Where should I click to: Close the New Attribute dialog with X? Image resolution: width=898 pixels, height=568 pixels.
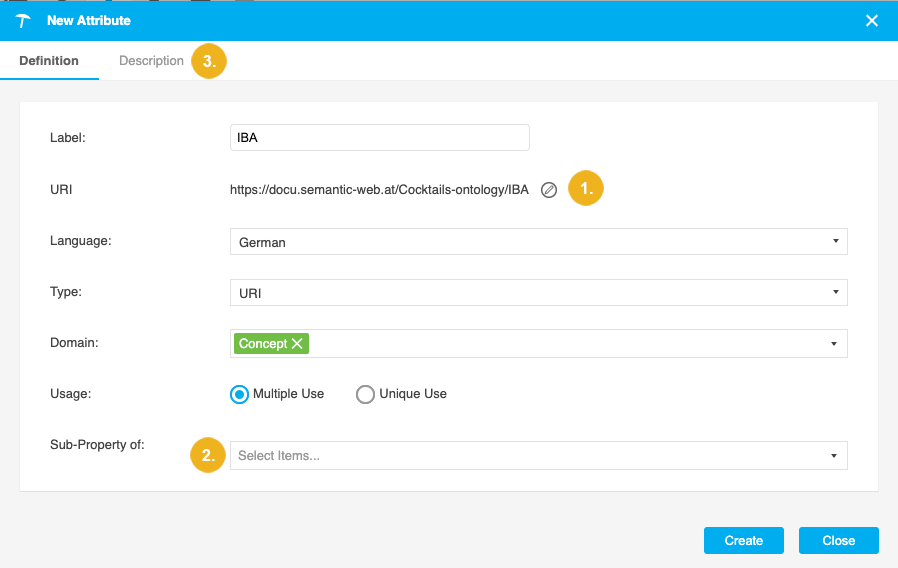872,21
